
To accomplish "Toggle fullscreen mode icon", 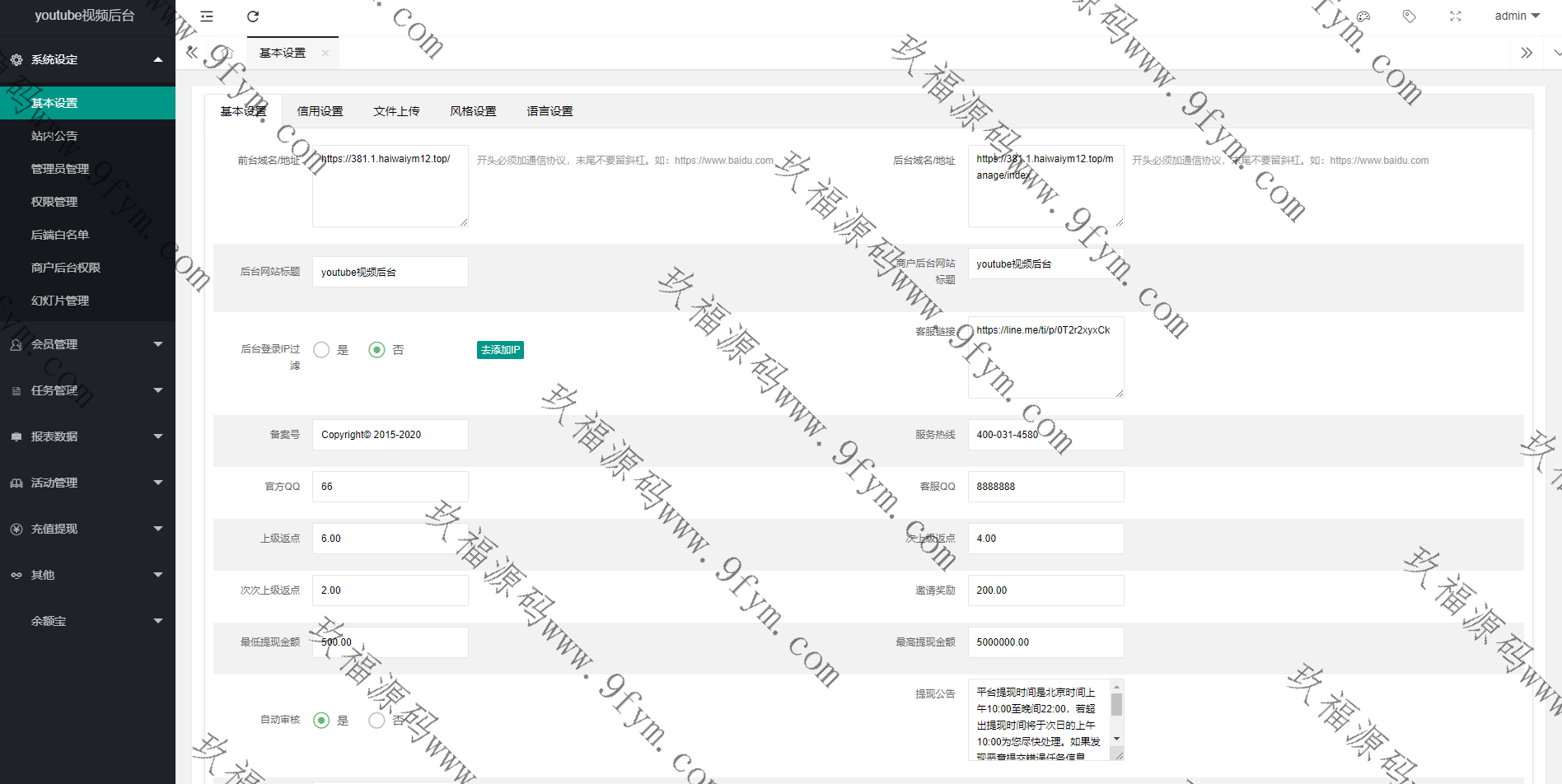I will click(1456, 16).
